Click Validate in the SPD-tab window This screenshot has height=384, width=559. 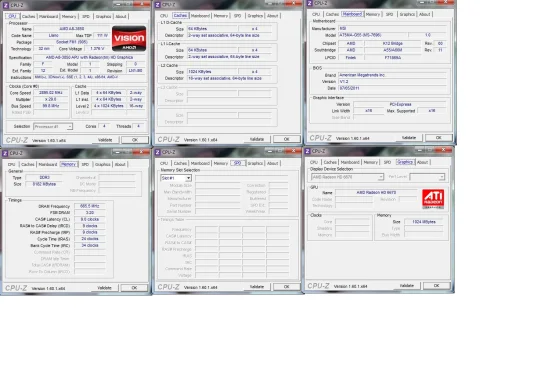257,287
